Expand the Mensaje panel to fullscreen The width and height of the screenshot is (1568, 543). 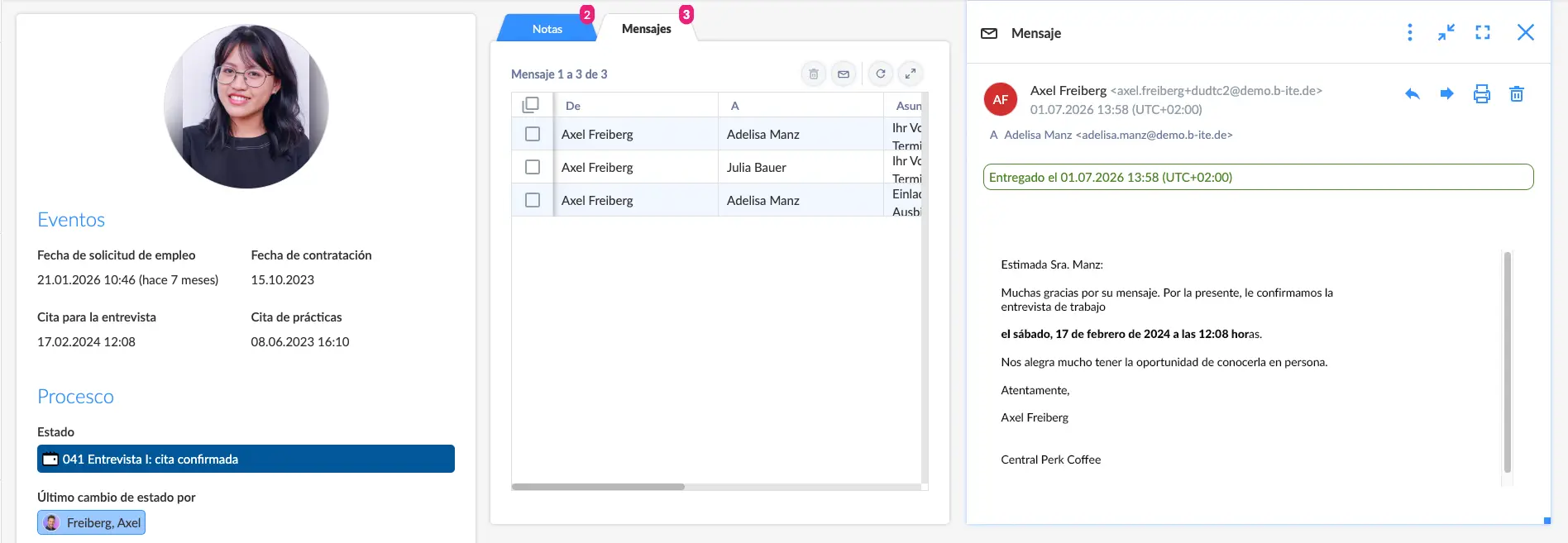pyautogui.click(x=1483, y=32)
